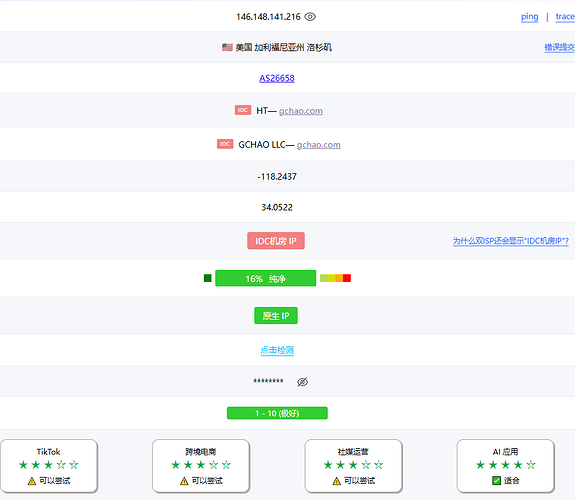This screenshot has height=500, width=575.
Task: Open the AS26658 link
Action: [x=277, y=78]
